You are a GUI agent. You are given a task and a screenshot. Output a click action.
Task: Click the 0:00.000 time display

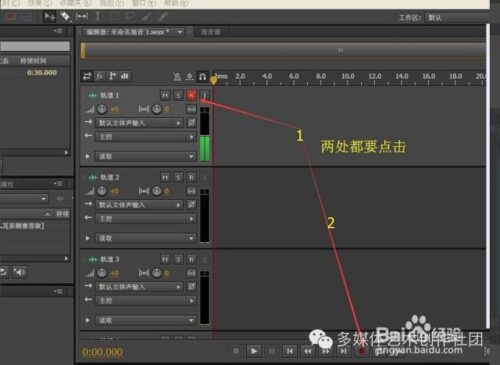pyautogui.click(x=102, y=352)
